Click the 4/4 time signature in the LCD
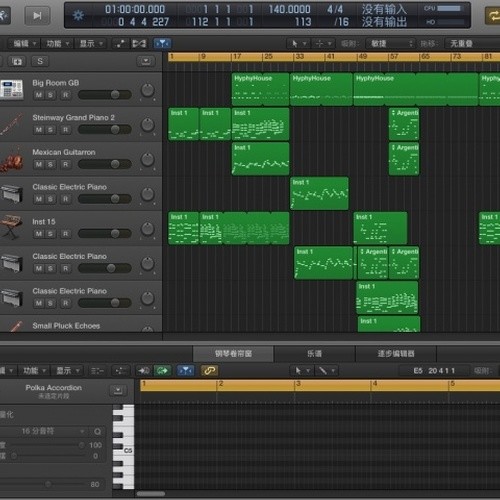Screen dimensions: 500x500 click(335, 9)
